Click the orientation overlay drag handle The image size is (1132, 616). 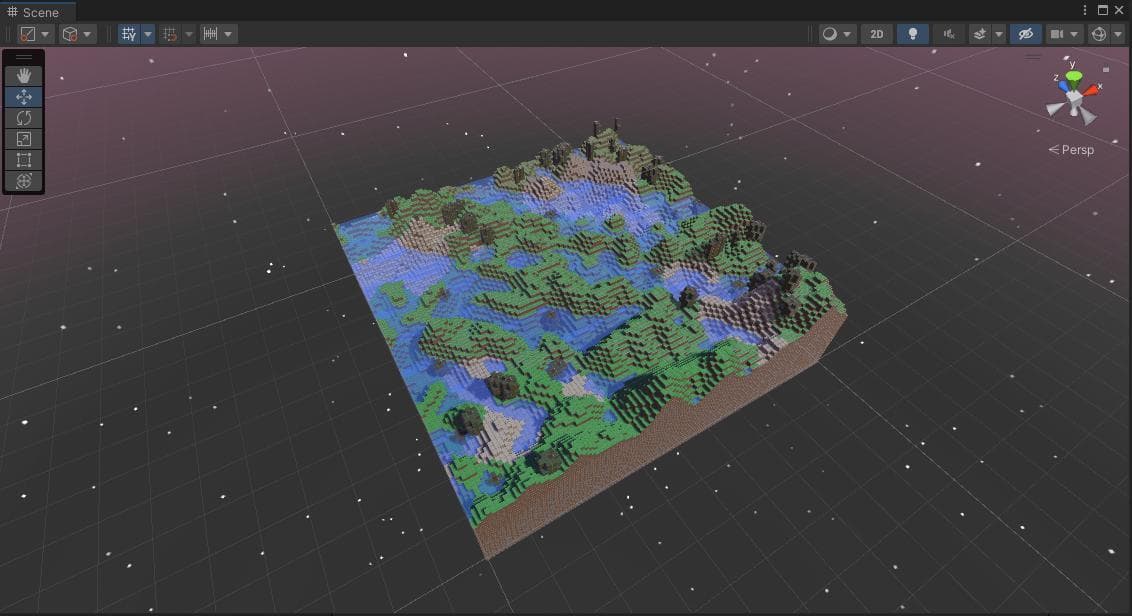coord(1033,57)
